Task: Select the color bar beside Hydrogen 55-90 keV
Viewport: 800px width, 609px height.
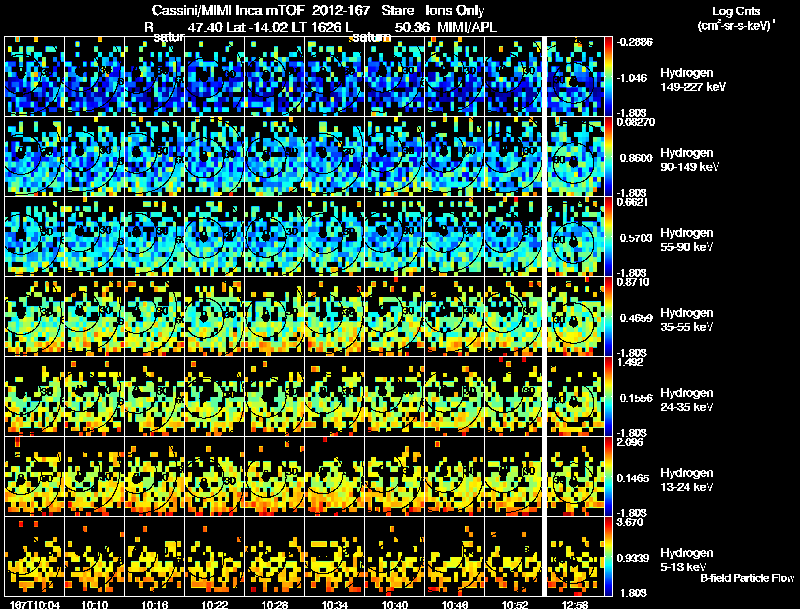Action: click(x=608, y=236)
